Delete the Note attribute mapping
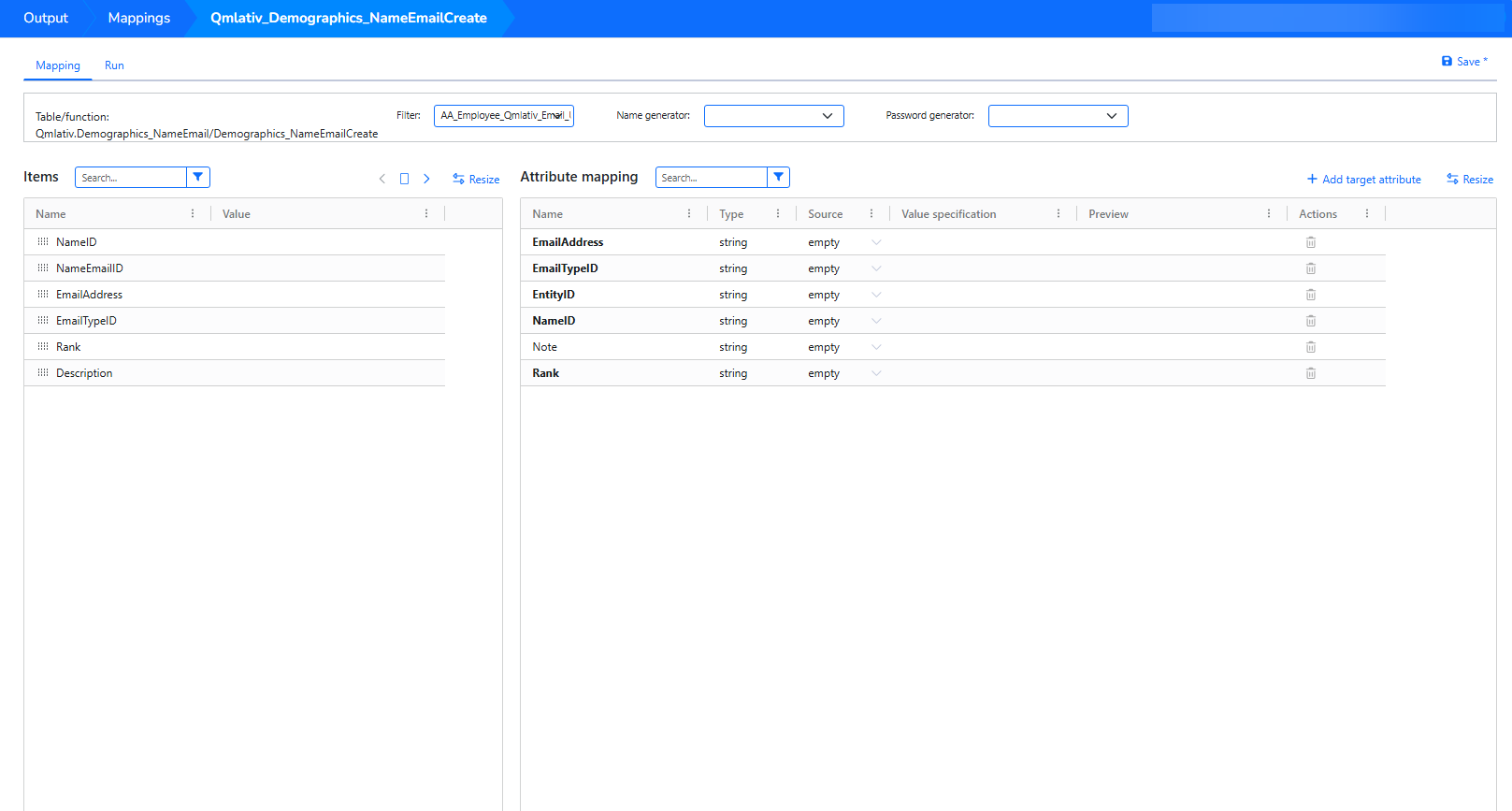 point(1310,347)
